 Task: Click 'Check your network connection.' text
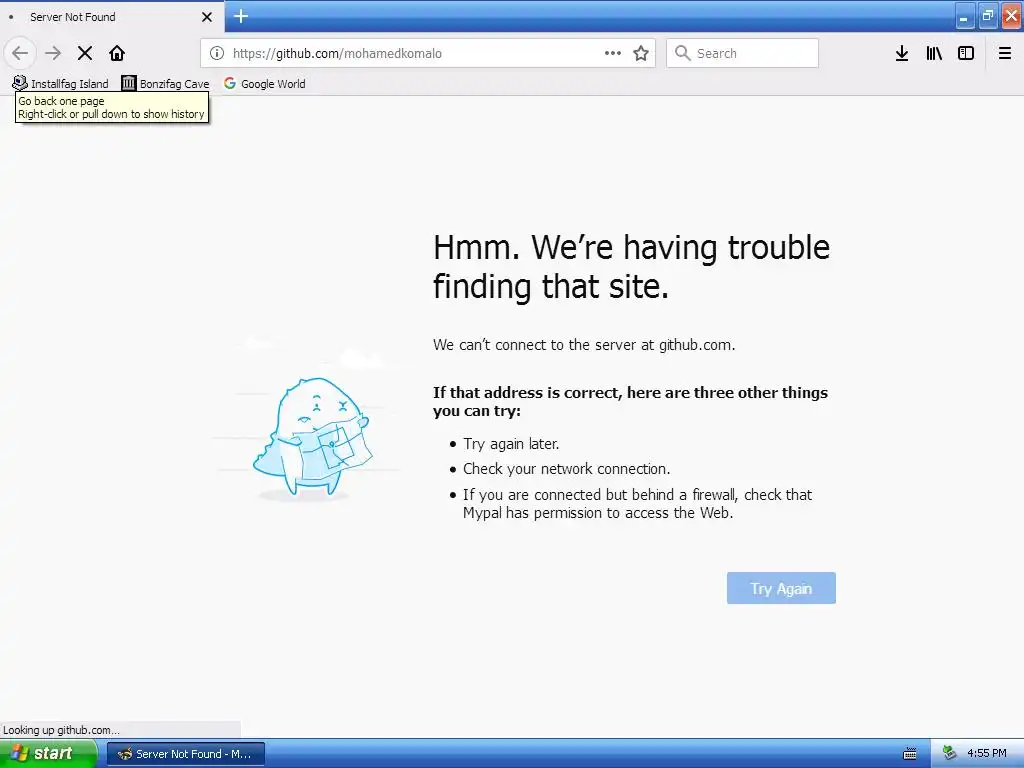click(567, 469)
